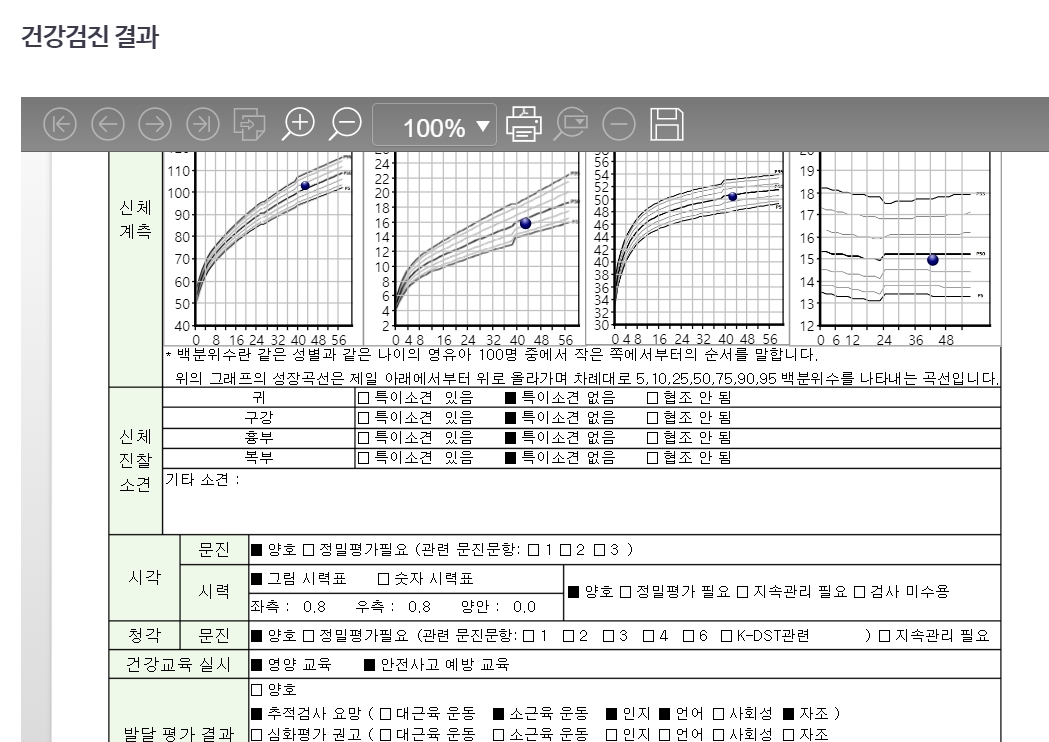Check K-DST관련 in 청각 row

726,636
